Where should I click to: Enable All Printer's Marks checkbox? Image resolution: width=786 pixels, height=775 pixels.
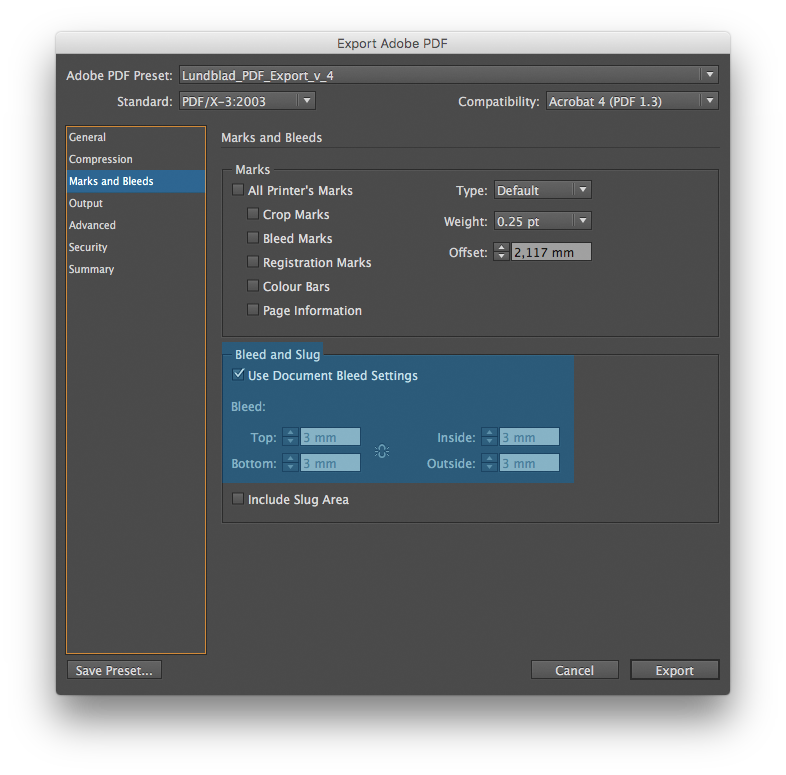coord(238,190)
